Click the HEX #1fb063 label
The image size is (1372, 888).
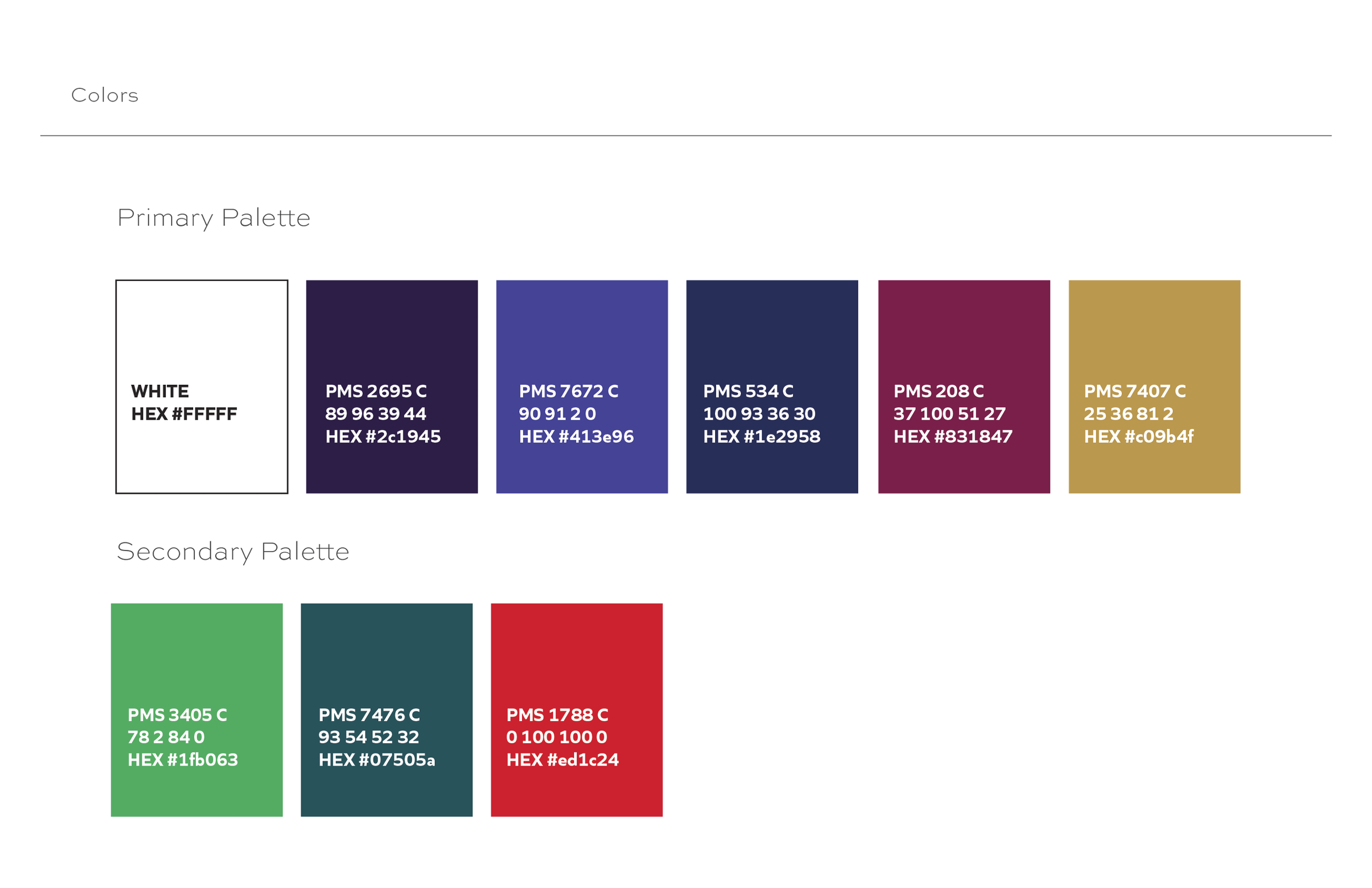pos(183,760)
